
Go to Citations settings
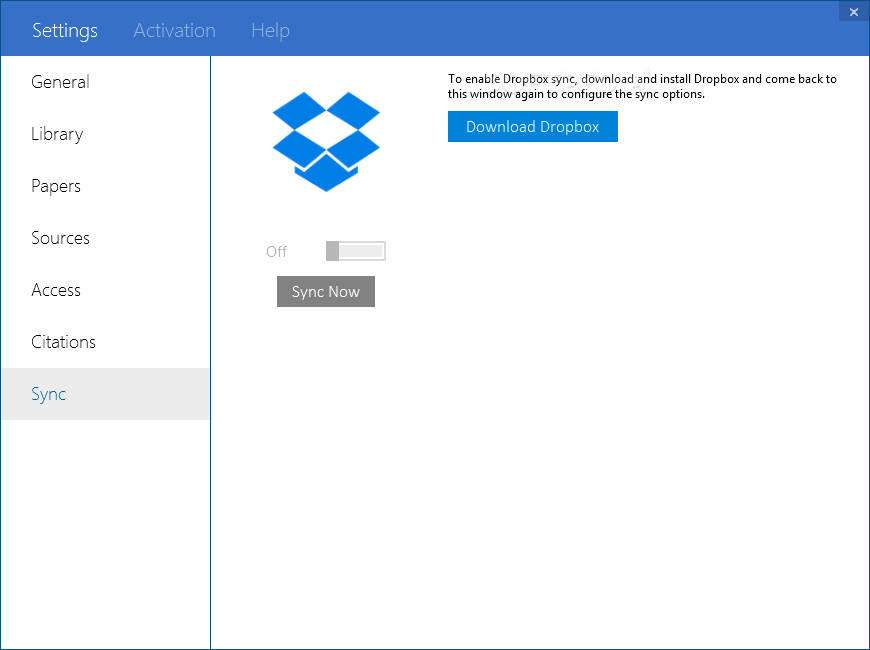coord(105,342)
